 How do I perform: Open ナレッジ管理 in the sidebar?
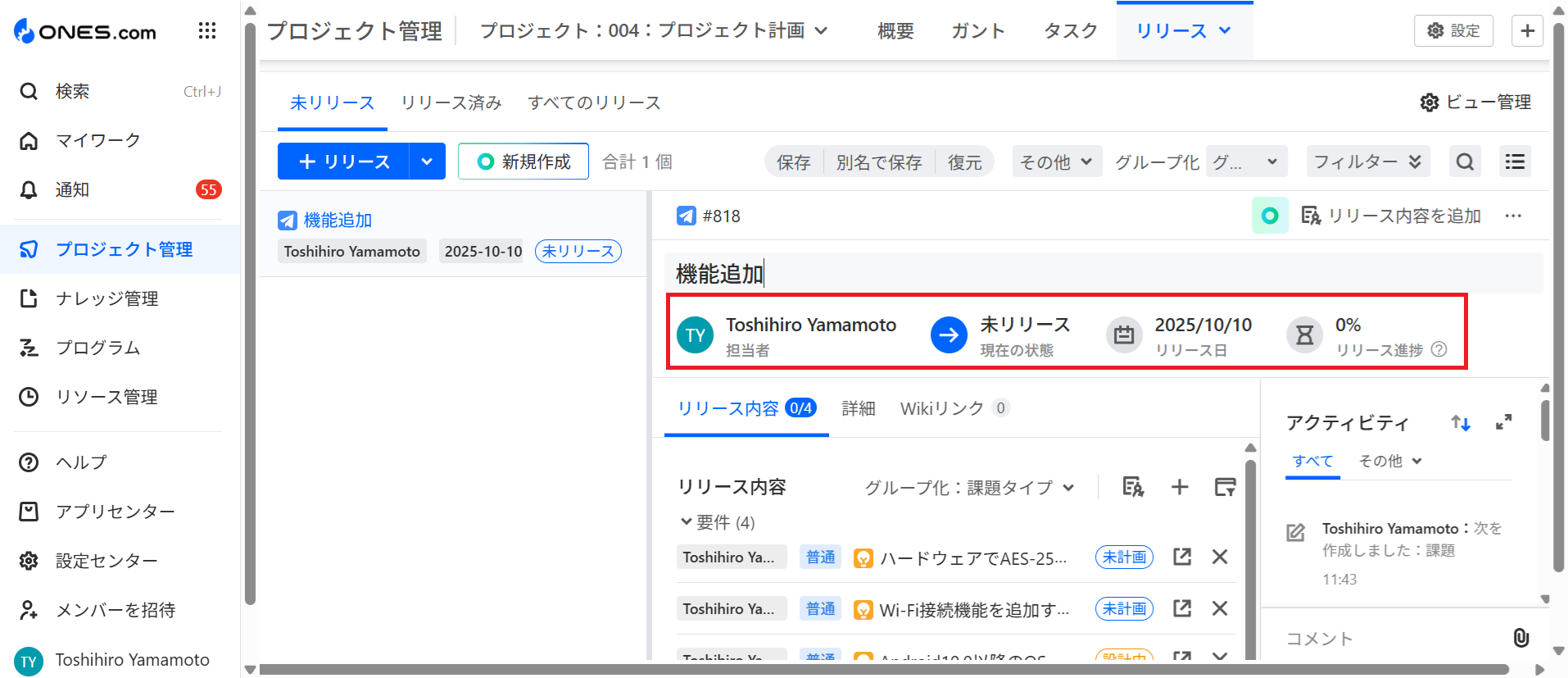[x=120, y=298]
